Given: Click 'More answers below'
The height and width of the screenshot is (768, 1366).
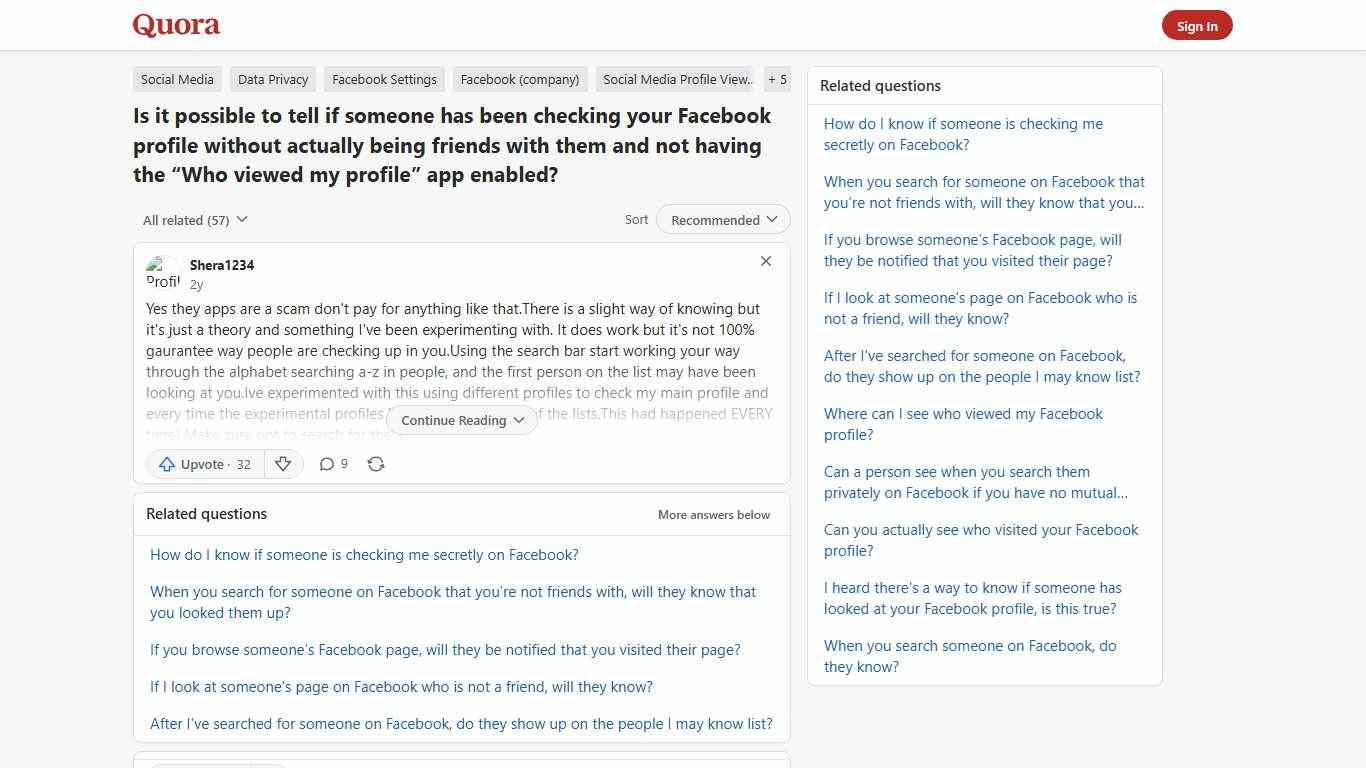Looking at the screenshot, I should click(x=713, y=514).
